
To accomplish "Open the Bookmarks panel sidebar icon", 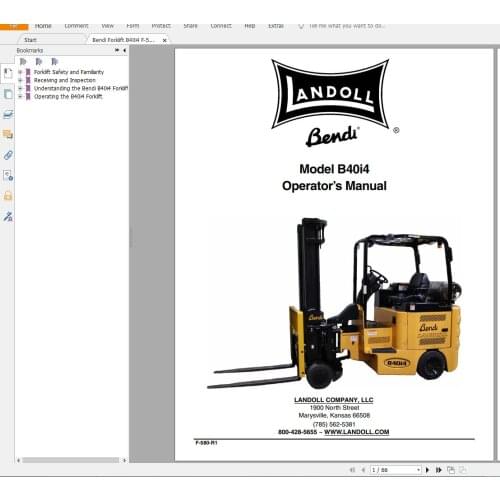I will [x=8, y=73].
